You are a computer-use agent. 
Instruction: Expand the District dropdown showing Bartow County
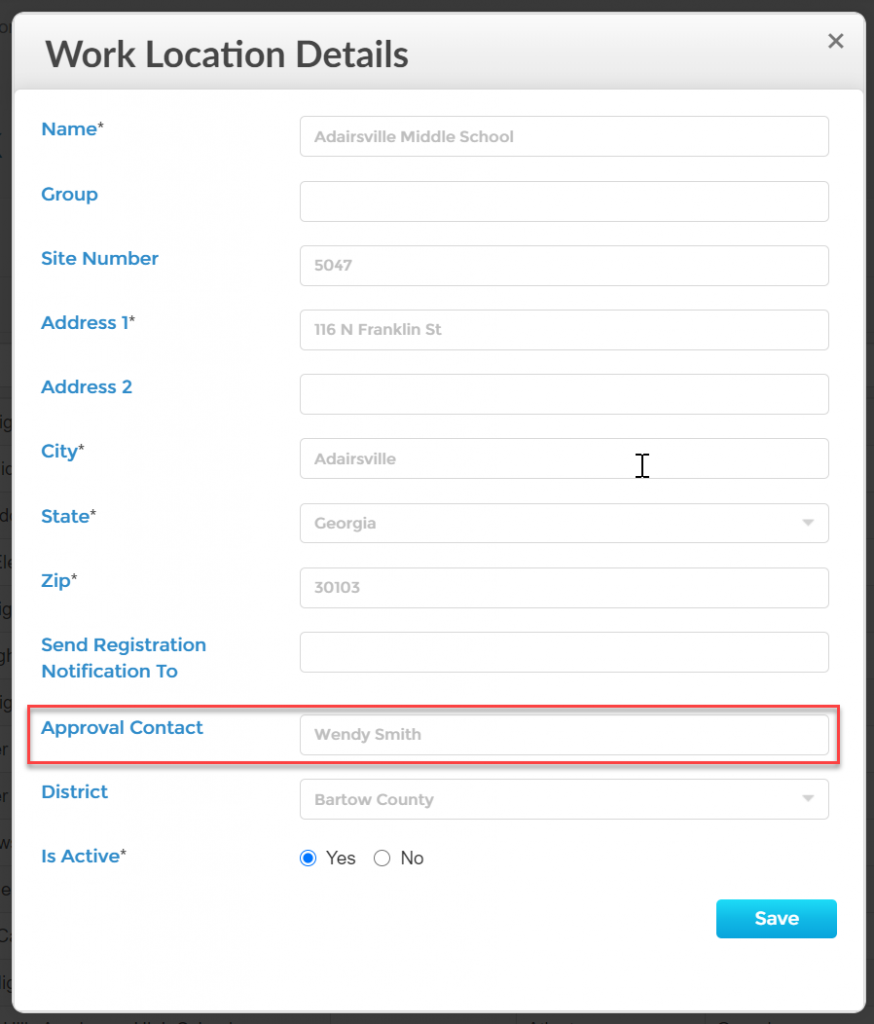point(564,799)
